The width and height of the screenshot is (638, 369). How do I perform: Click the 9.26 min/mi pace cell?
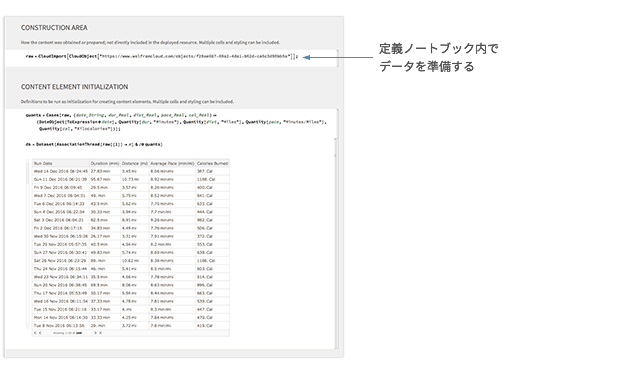pos(172,220)
